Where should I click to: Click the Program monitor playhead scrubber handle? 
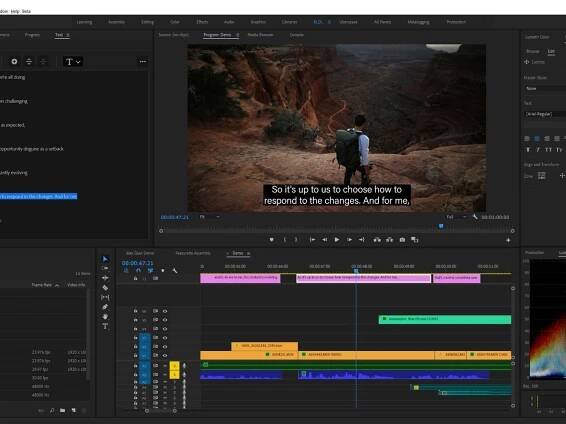(441, 226)
